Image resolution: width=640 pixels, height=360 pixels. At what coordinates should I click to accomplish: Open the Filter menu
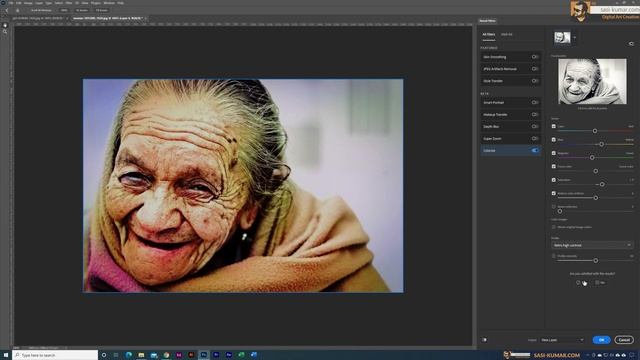pyautogui.click(x=69, y=3)
